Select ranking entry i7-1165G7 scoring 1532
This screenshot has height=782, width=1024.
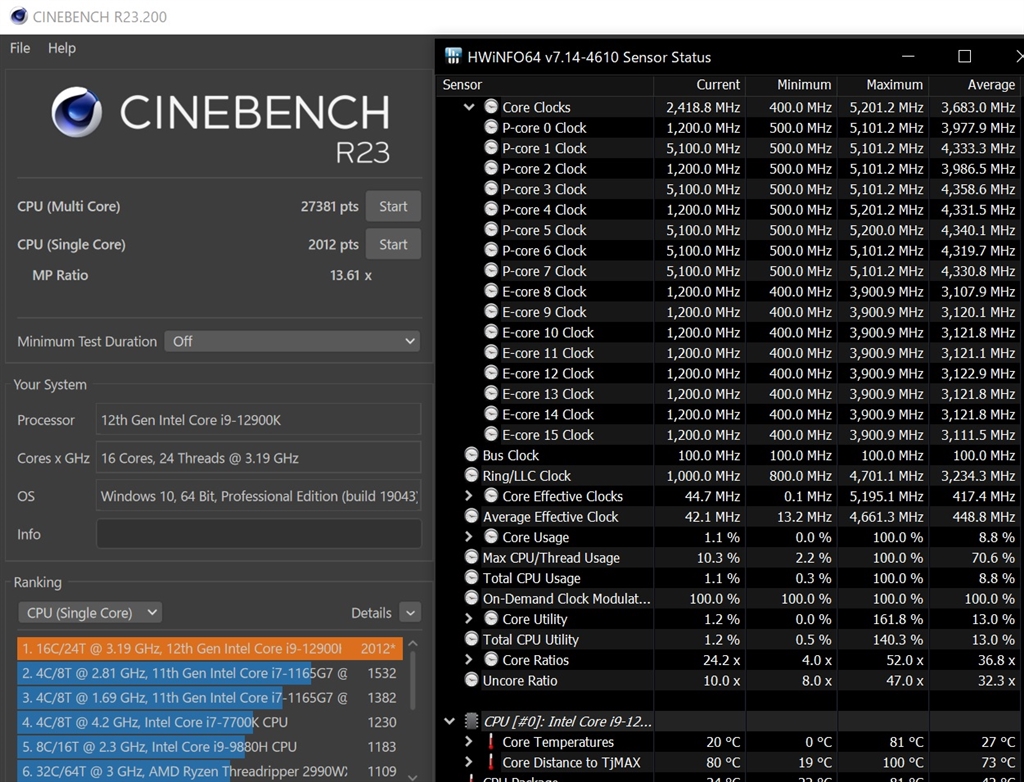(x=210, y=673)
